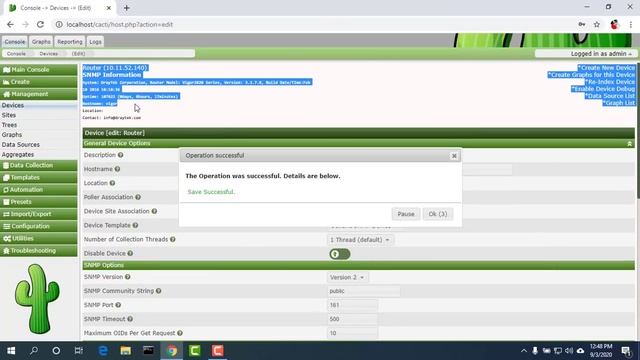Switch to the Logs tab
640x360 pixels.
[x=95, y=42]
